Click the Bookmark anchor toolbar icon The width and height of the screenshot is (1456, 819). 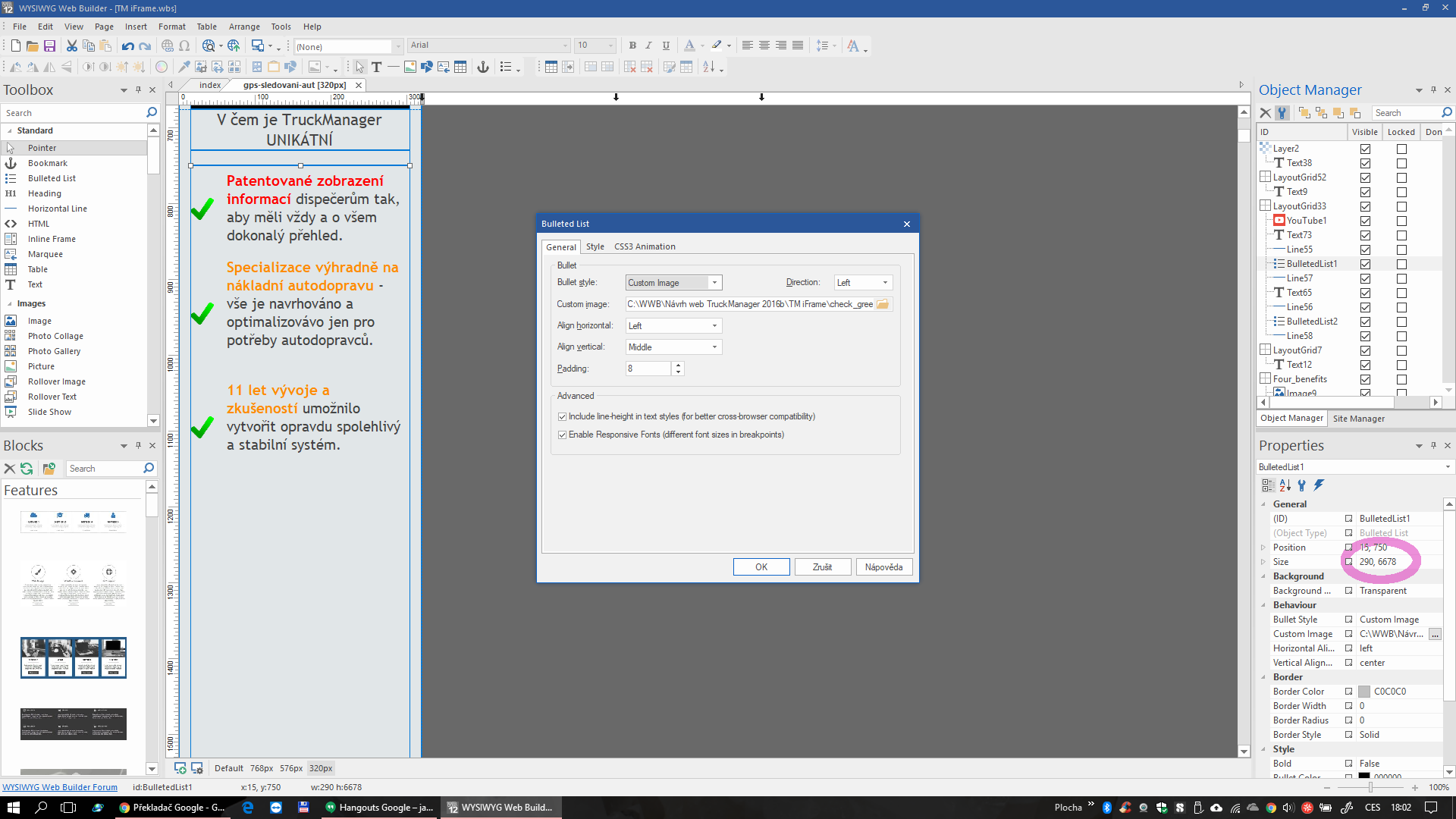(x=483, y=67)
